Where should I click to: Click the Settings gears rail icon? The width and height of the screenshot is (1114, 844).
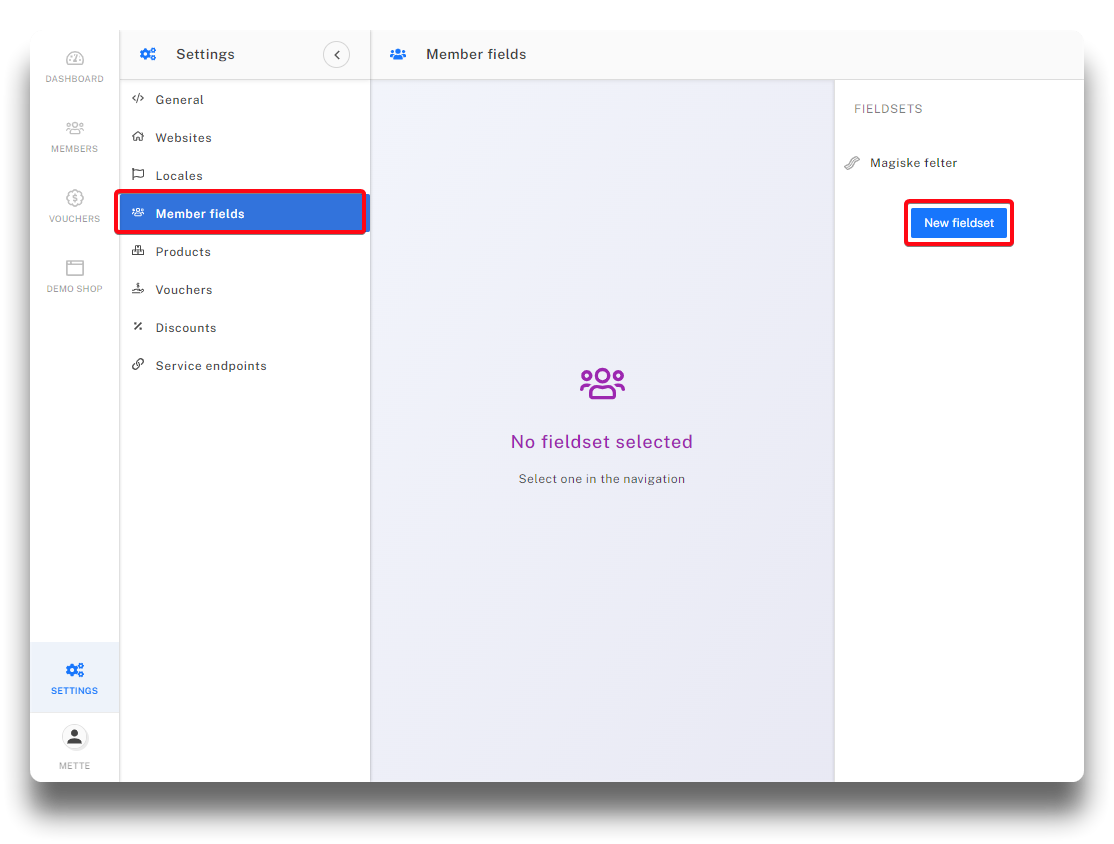tap(75, 670)
